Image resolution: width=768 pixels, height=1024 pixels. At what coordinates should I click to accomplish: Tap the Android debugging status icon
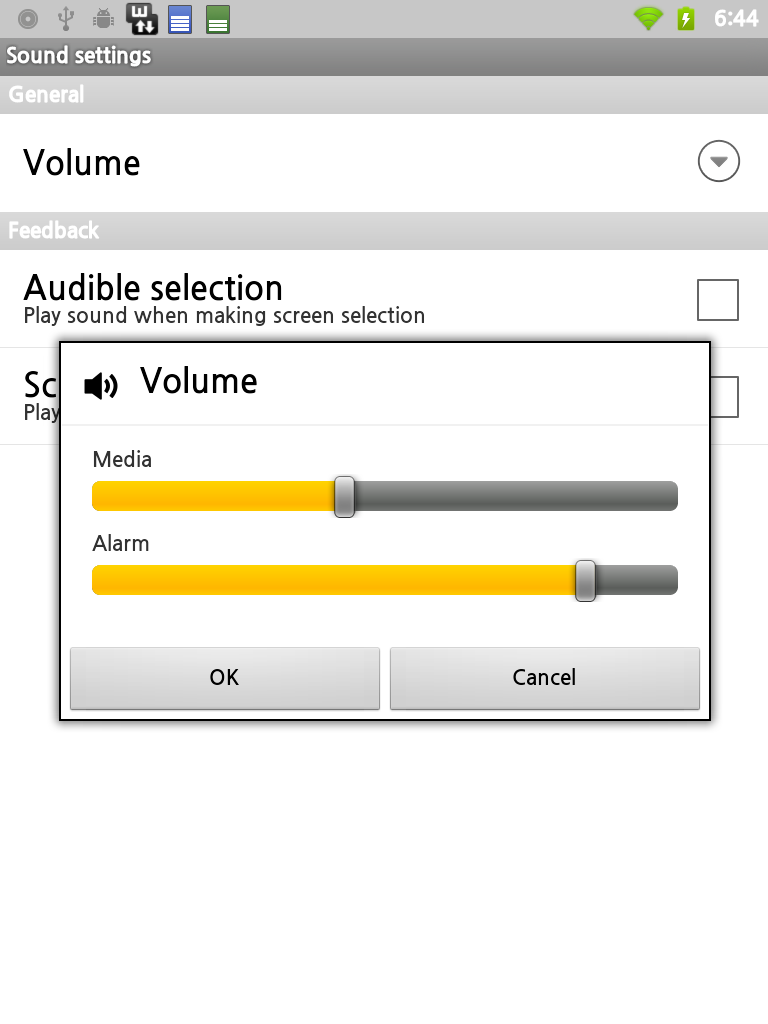(x=103, y=18)
